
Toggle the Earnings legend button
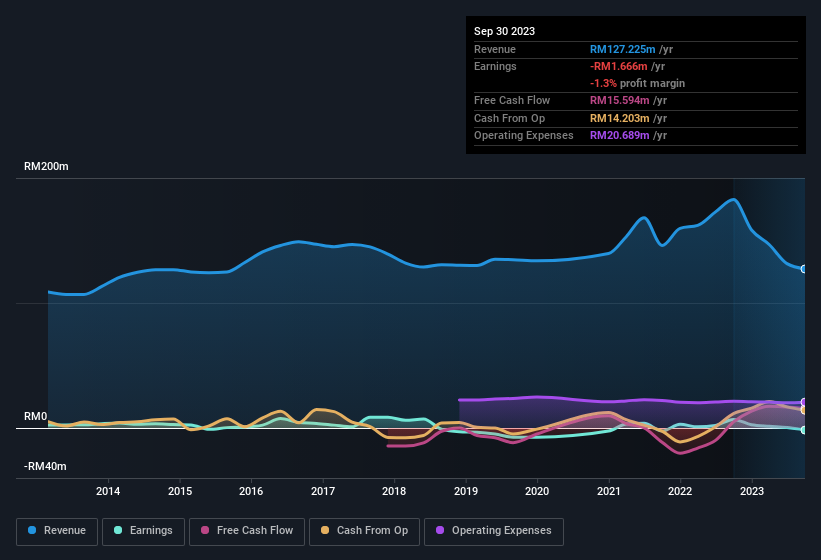click(143, 531)
